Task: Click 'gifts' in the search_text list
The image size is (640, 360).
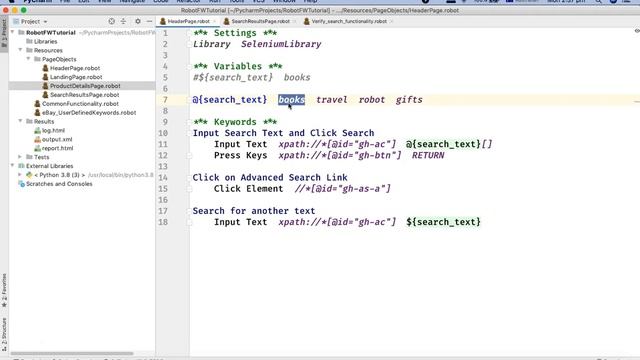Action: [x=409, y=100]
